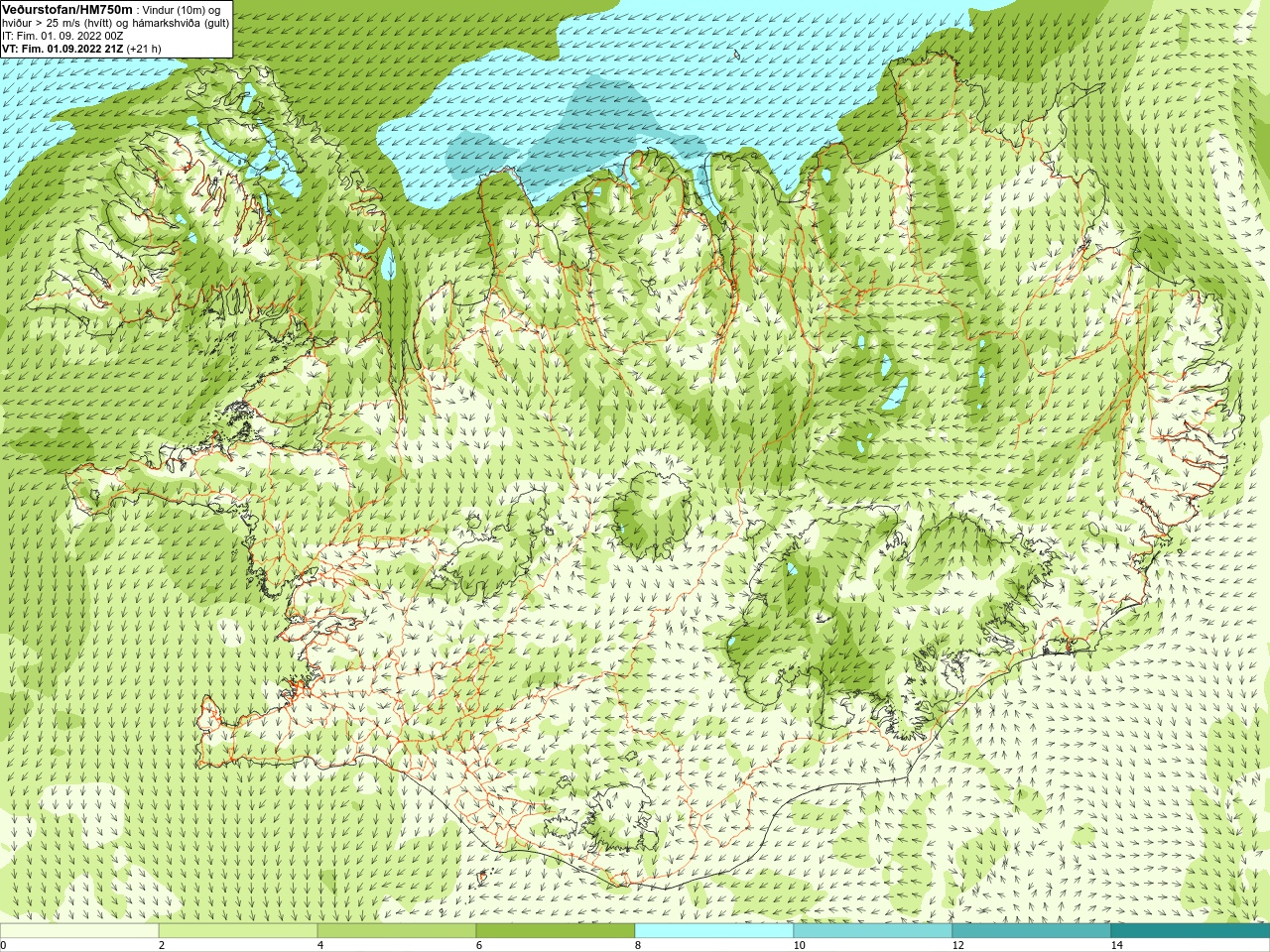Click the Veðurstofan/HM750m title text
This screenshot has width=1270, height=952.
pyautogui.click(x=66, y=10)
